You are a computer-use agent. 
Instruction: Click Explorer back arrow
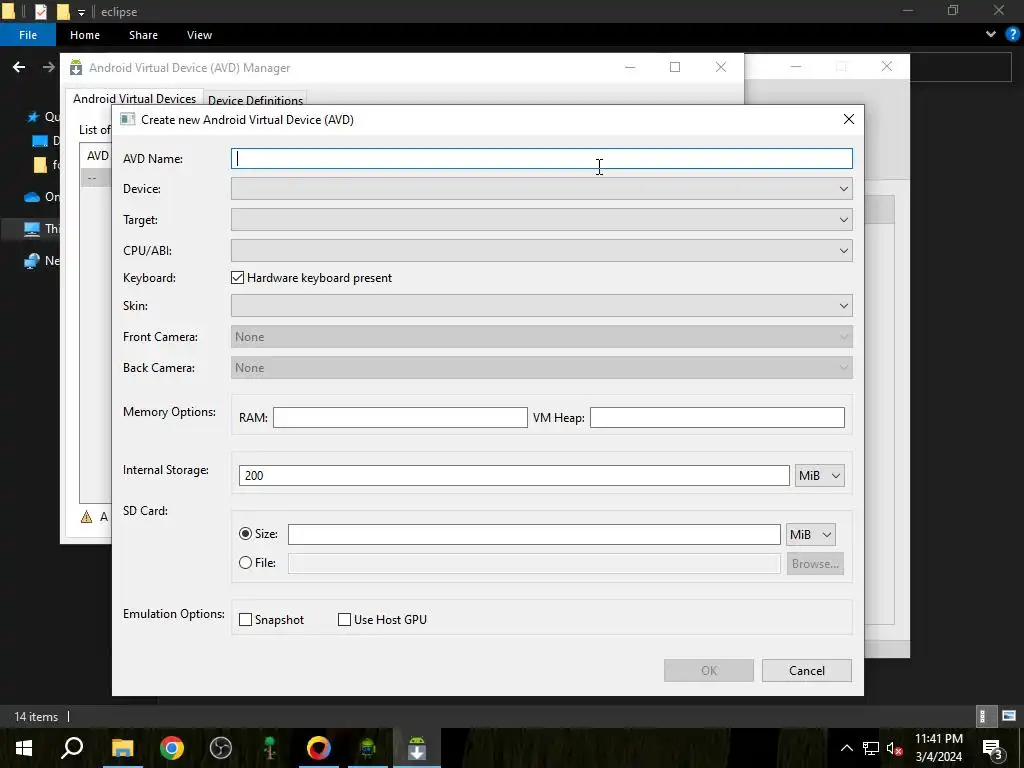[x=19, y=67]
